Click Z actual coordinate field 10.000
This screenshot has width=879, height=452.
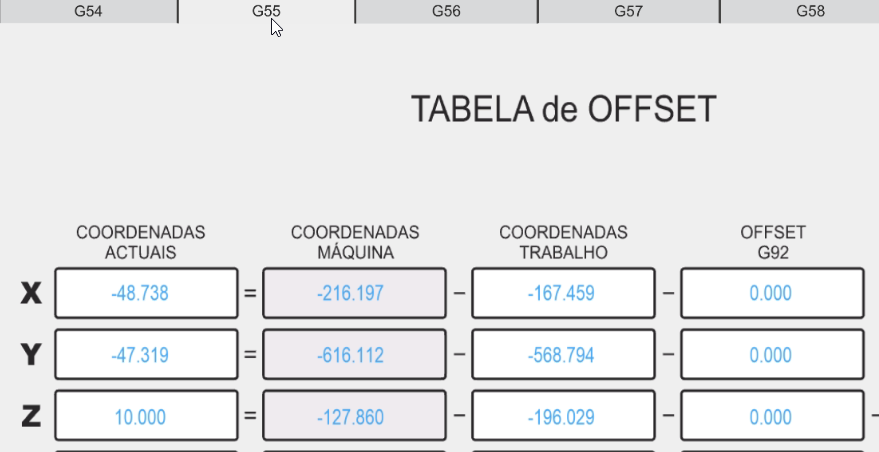[146, 416]
